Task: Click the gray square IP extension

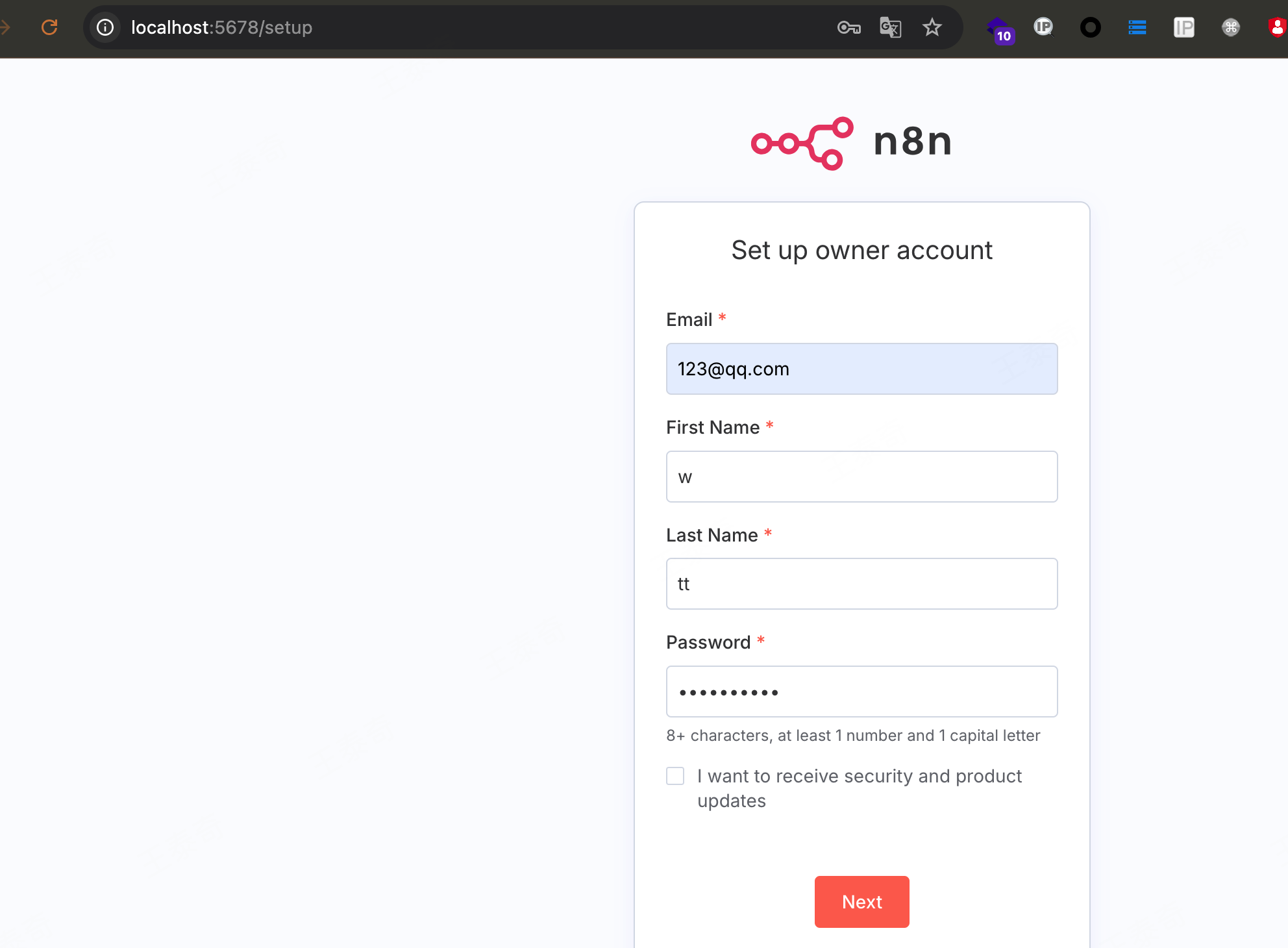Action: [x=1183, y=27]
